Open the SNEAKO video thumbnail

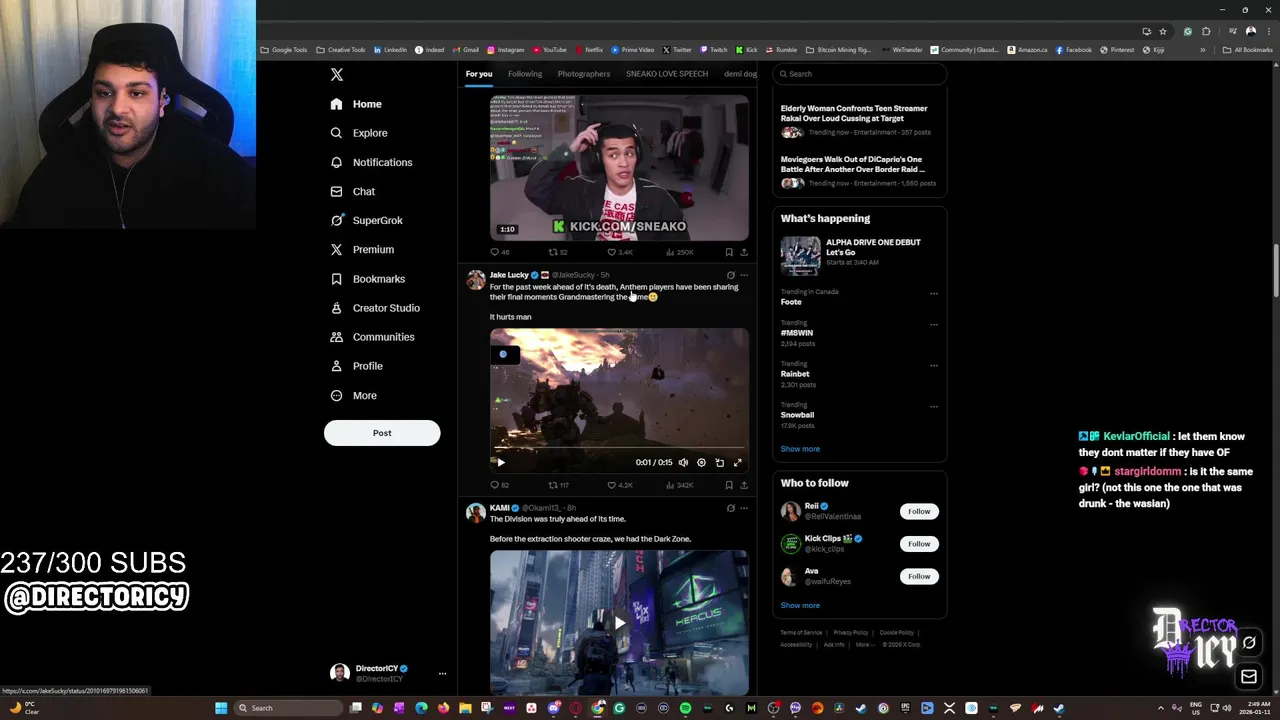(619, 168)
